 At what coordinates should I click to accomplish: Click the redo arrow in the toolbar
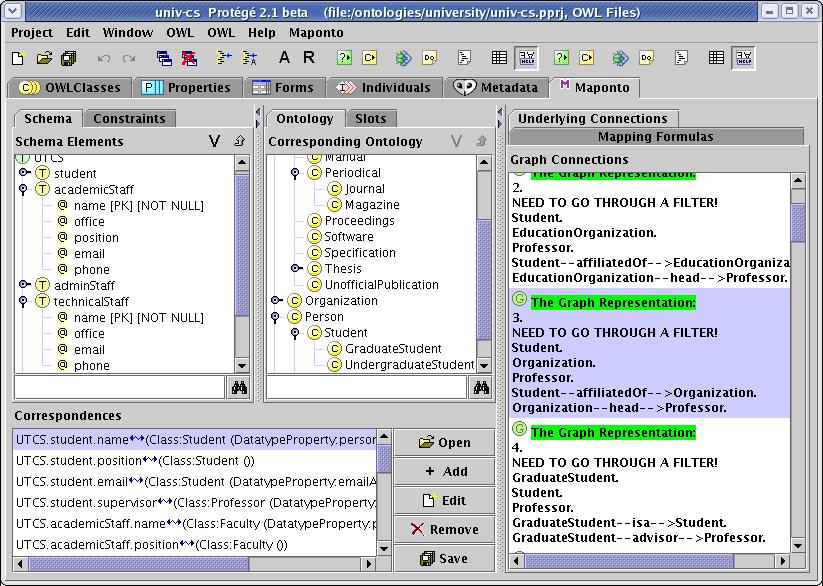[x=129, y=58]
